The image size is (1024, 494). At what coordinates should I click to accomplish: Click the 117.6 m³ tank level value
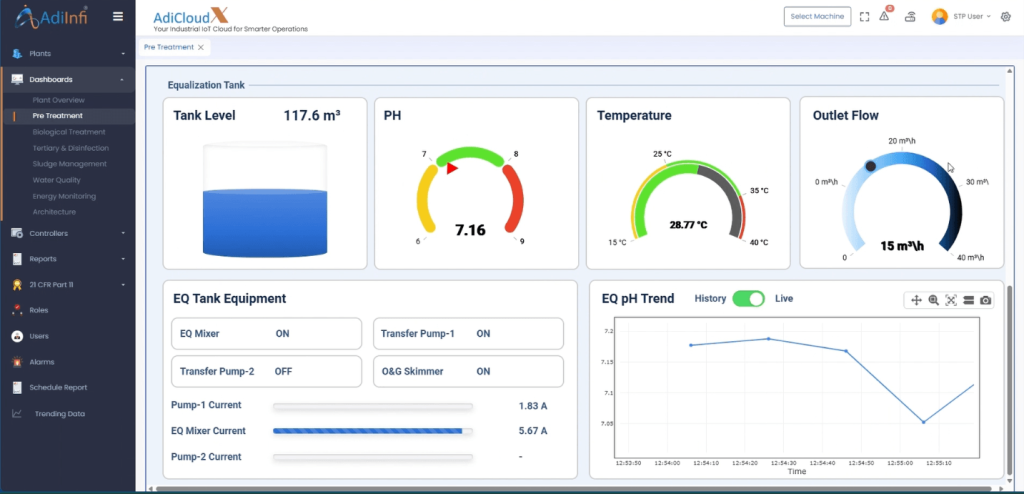(x=312, y=116)
